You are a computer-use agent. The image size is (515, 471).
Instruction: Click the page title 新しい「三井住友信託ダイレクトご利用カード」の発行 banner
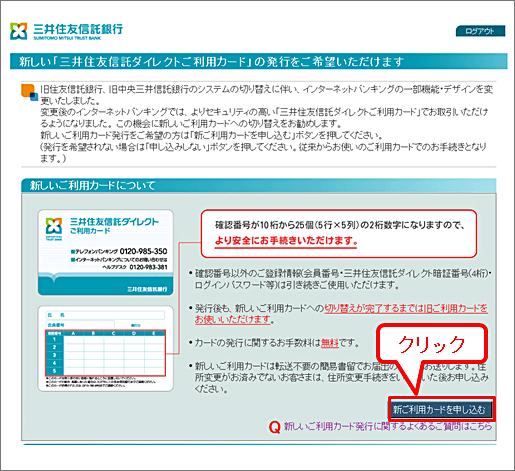point(259,61)
